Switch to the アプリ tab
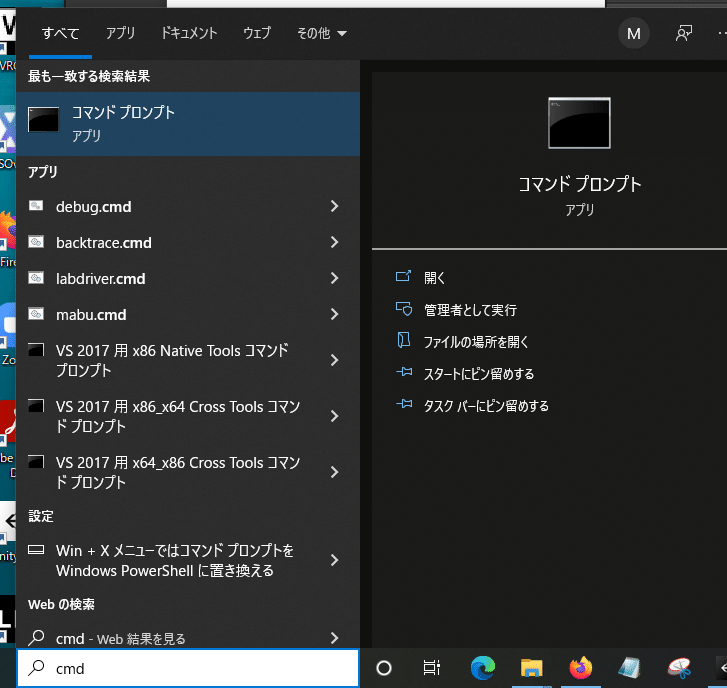Viewport: 727px width, 688px height. coord(120,33)
